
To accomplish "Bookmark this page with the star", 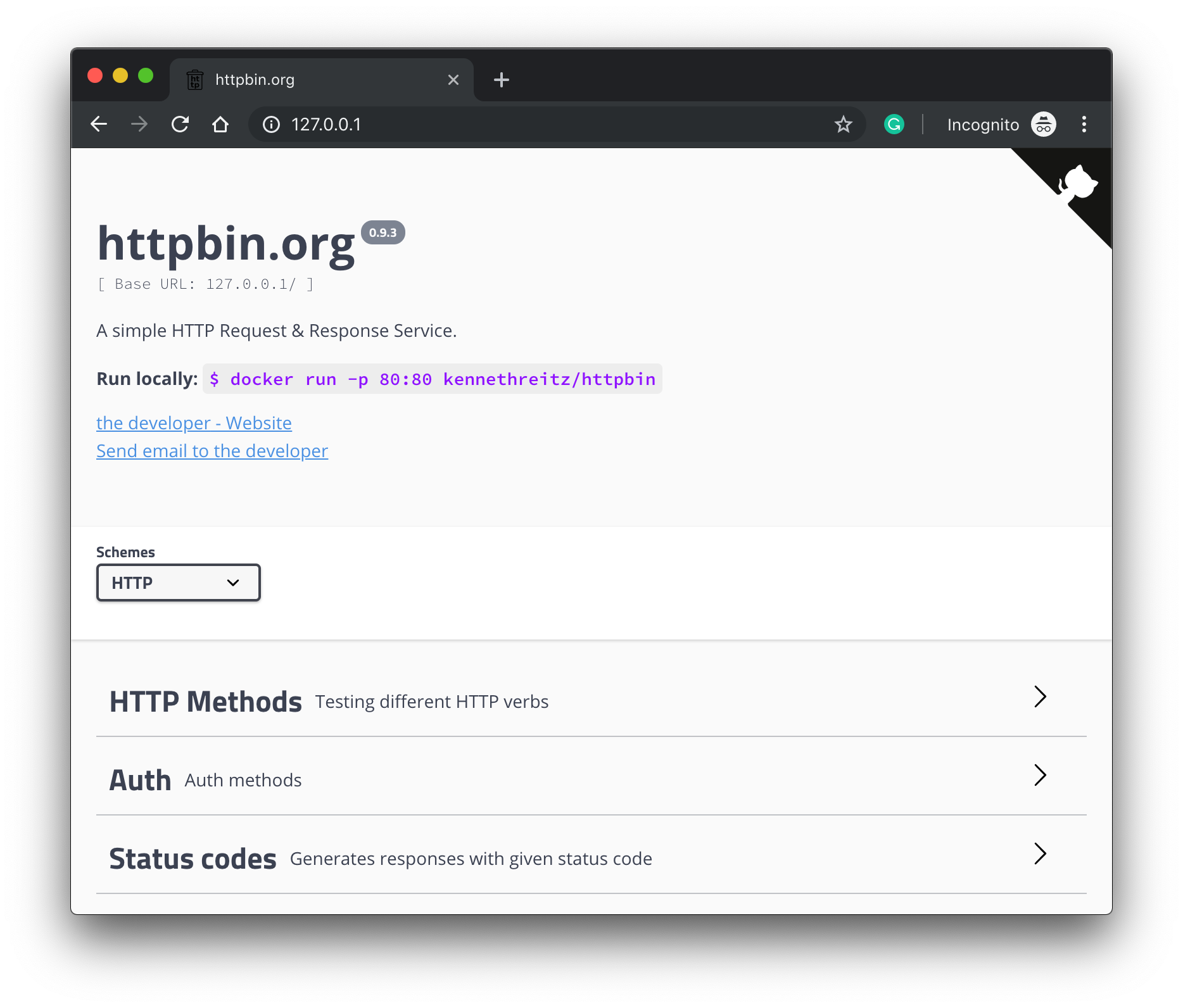I will [x=844, y=124].
